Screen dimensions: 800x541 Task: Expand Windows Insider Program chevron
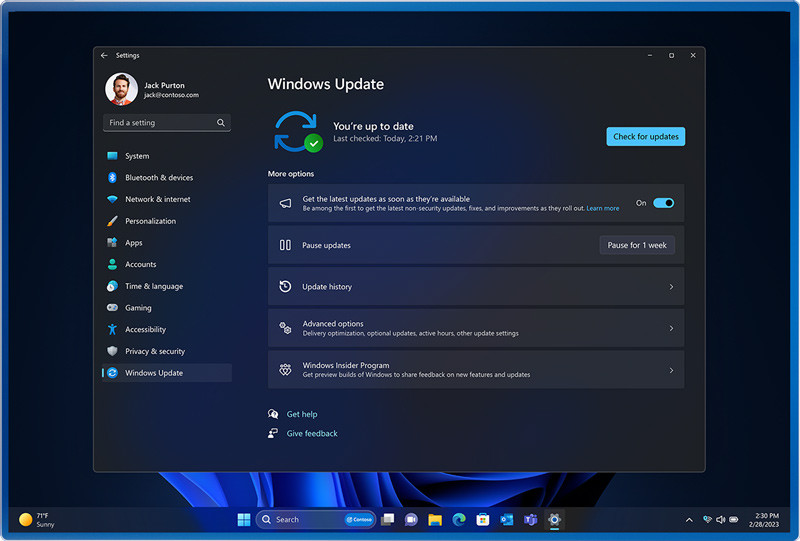tap(671, 370)
